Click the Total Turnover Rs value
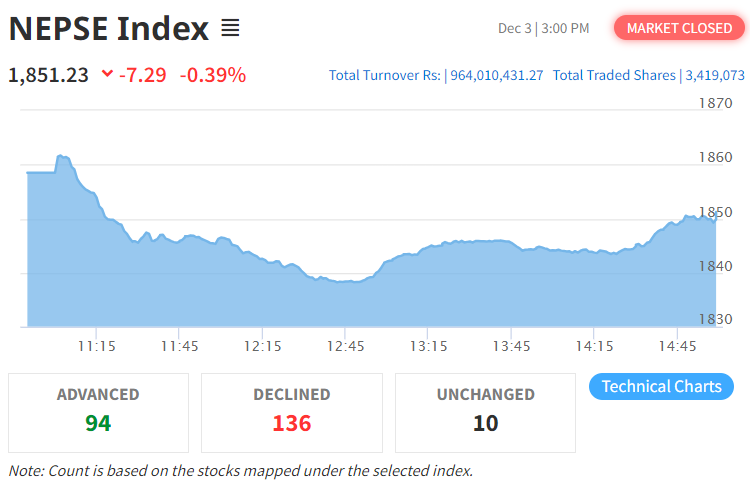 tap(495, 75)
